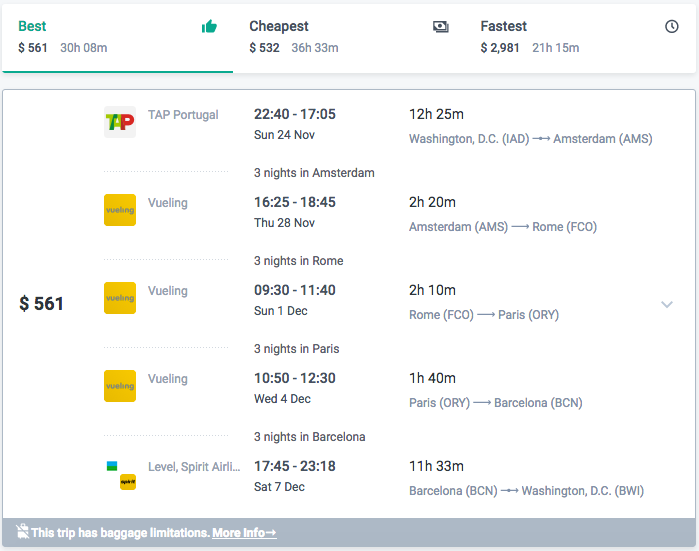Click the luggage icon in baggage notice
699x551 pixels.
(x=22, y=532)
